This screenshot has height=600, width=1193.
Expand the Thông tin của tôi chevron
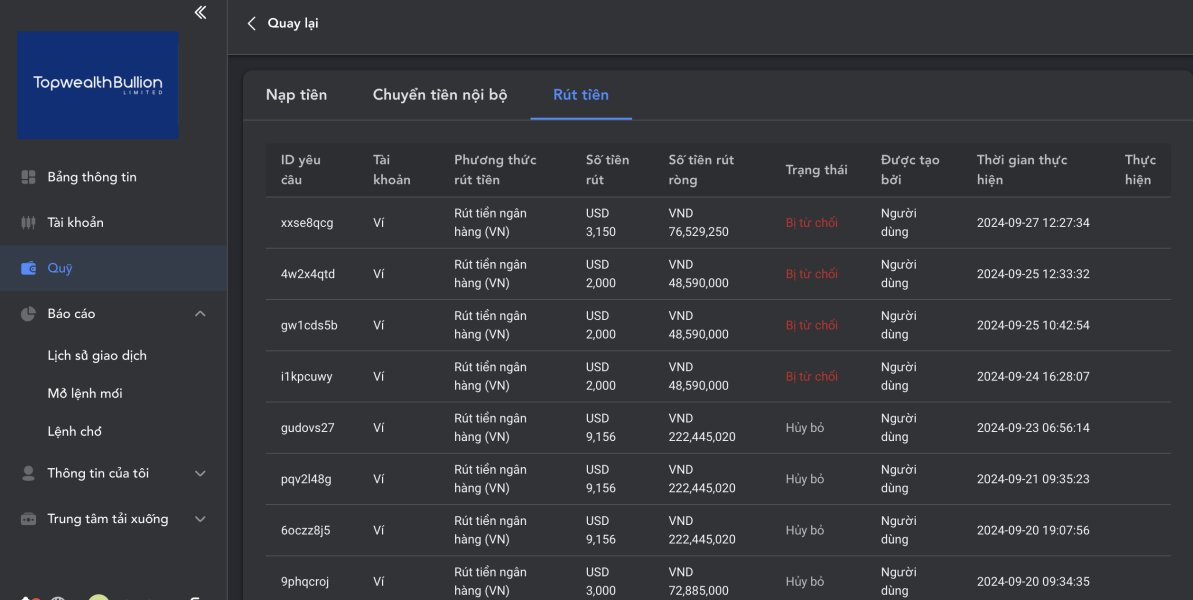[x=200, y=474]
